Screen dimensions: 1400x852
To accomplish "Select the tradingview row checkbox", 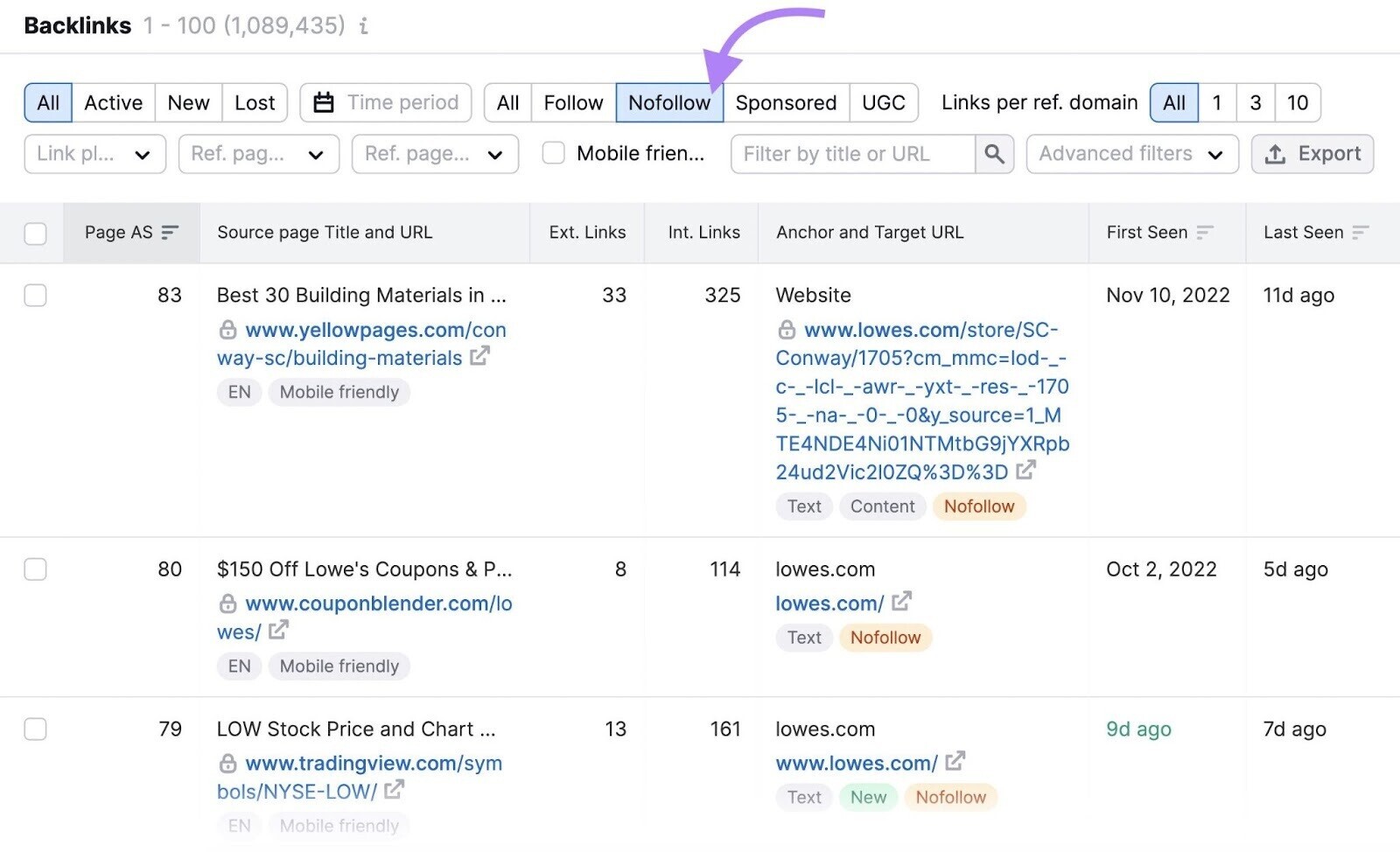I will [35, 730].
